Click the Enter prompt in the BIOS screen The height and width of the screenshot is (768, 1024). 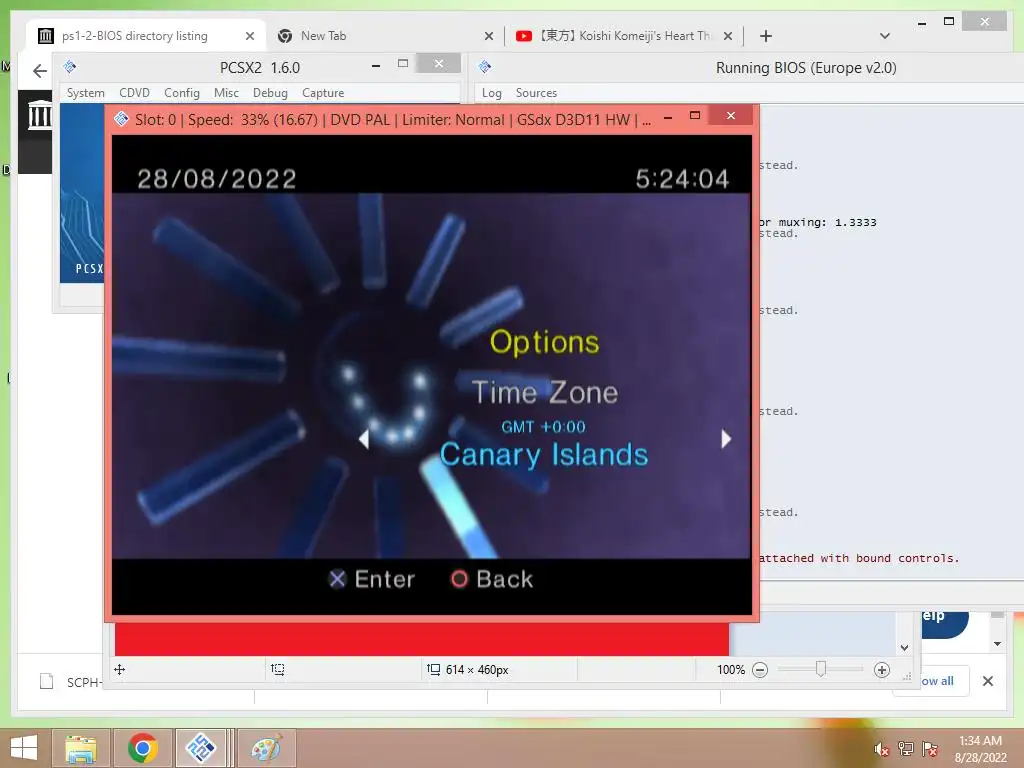(x=372, y=579)
